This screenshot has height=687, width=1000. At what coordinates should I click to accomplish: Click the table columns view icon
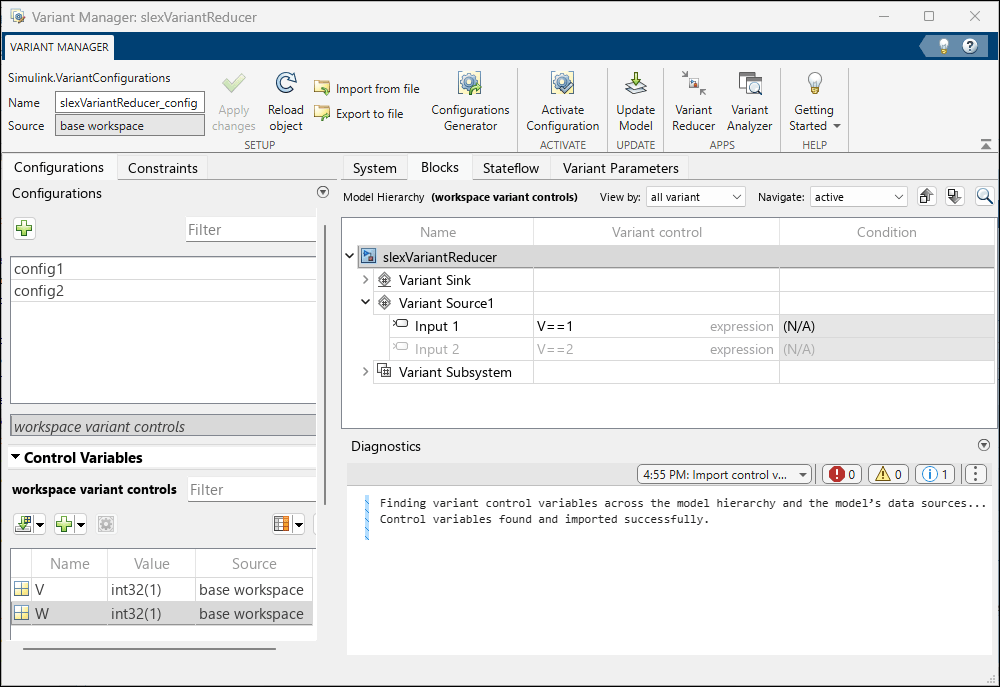pos(281,524)
